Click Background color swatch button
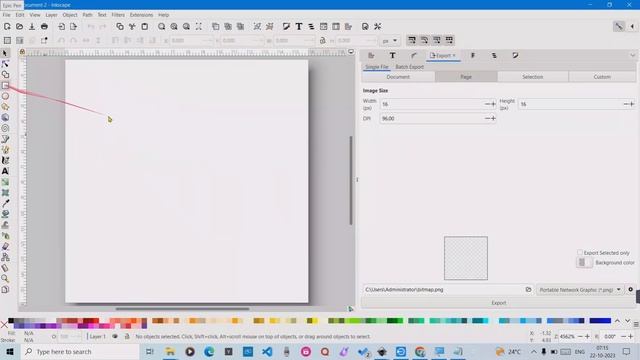640x360 pixels. coord(584,262)
